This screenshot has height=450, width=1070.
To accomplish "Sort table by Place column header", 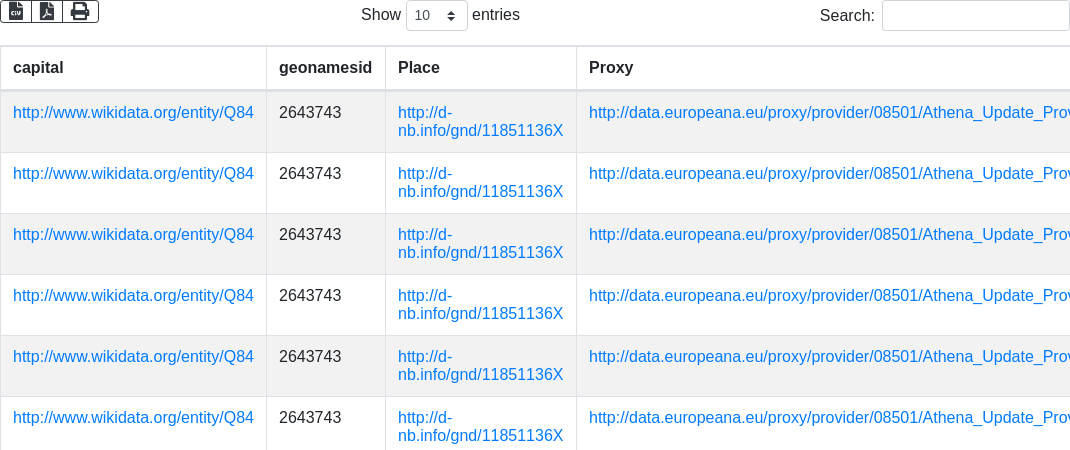I will (x=419, y=68).
